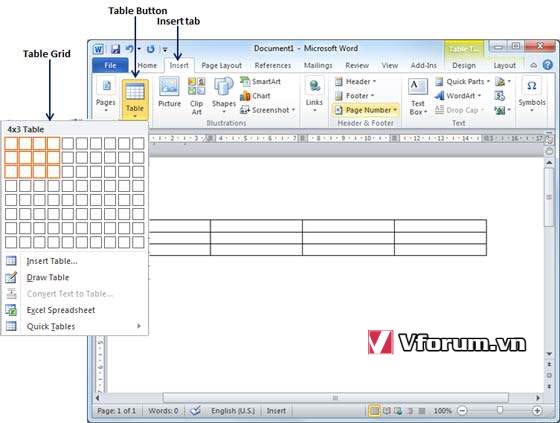Open the Screenshot dropdown
The image size is (560, 423).
coord(268,110)
